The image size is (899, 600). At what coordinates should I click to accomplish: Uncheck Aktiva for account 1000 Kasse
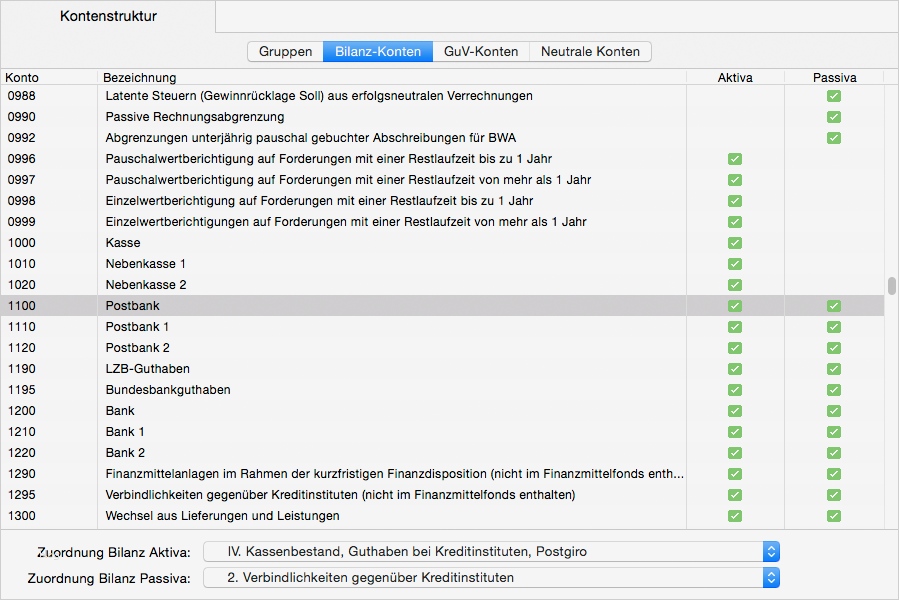pos(735,243)
